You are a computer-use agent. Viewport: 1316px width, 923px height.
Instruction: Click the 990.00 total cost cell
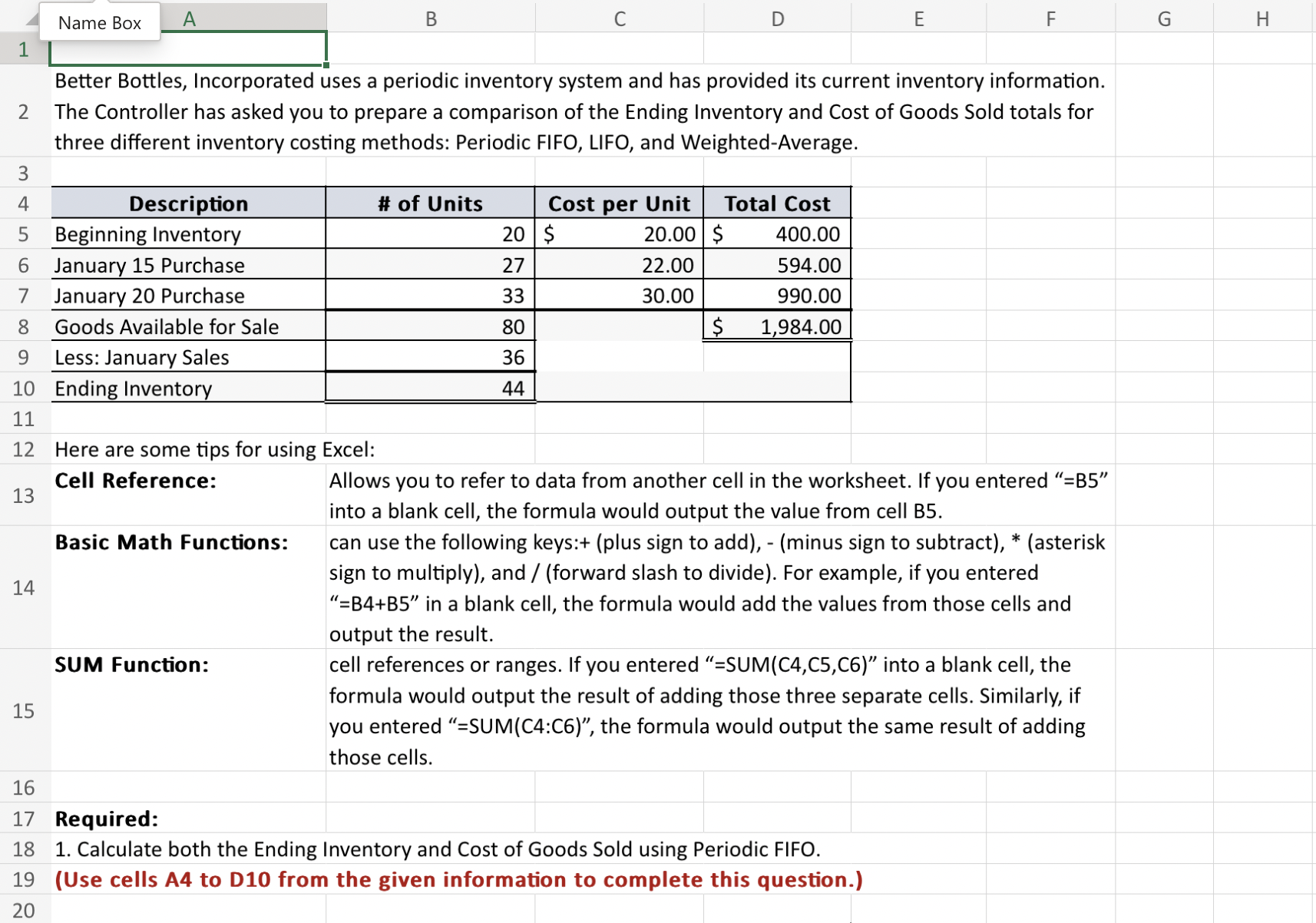click(x=777, y=296)
